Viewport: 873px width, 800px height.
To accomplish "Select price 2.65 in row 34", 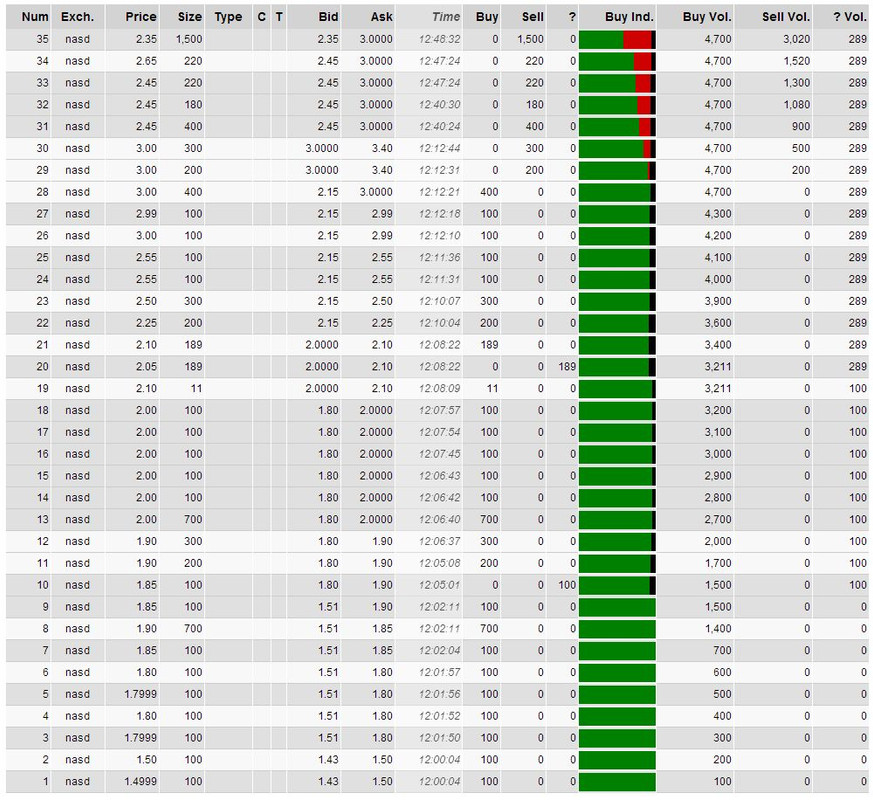I will [146, 61].
